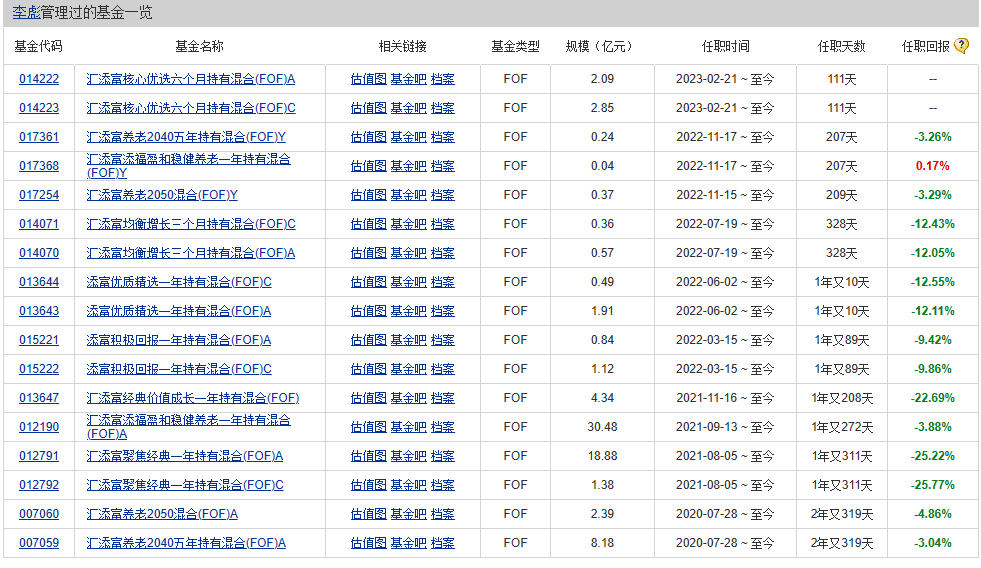Click the 2021-11-16 ~ 至今 tenure date
The height and width of the screenshot is (568, 981).
coord(725,398)
